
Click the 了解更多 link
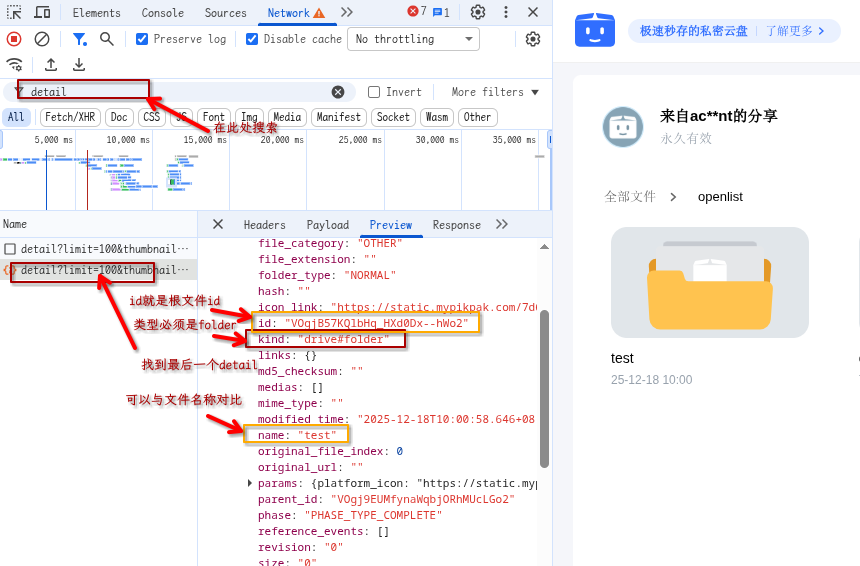tap(795, 31)
